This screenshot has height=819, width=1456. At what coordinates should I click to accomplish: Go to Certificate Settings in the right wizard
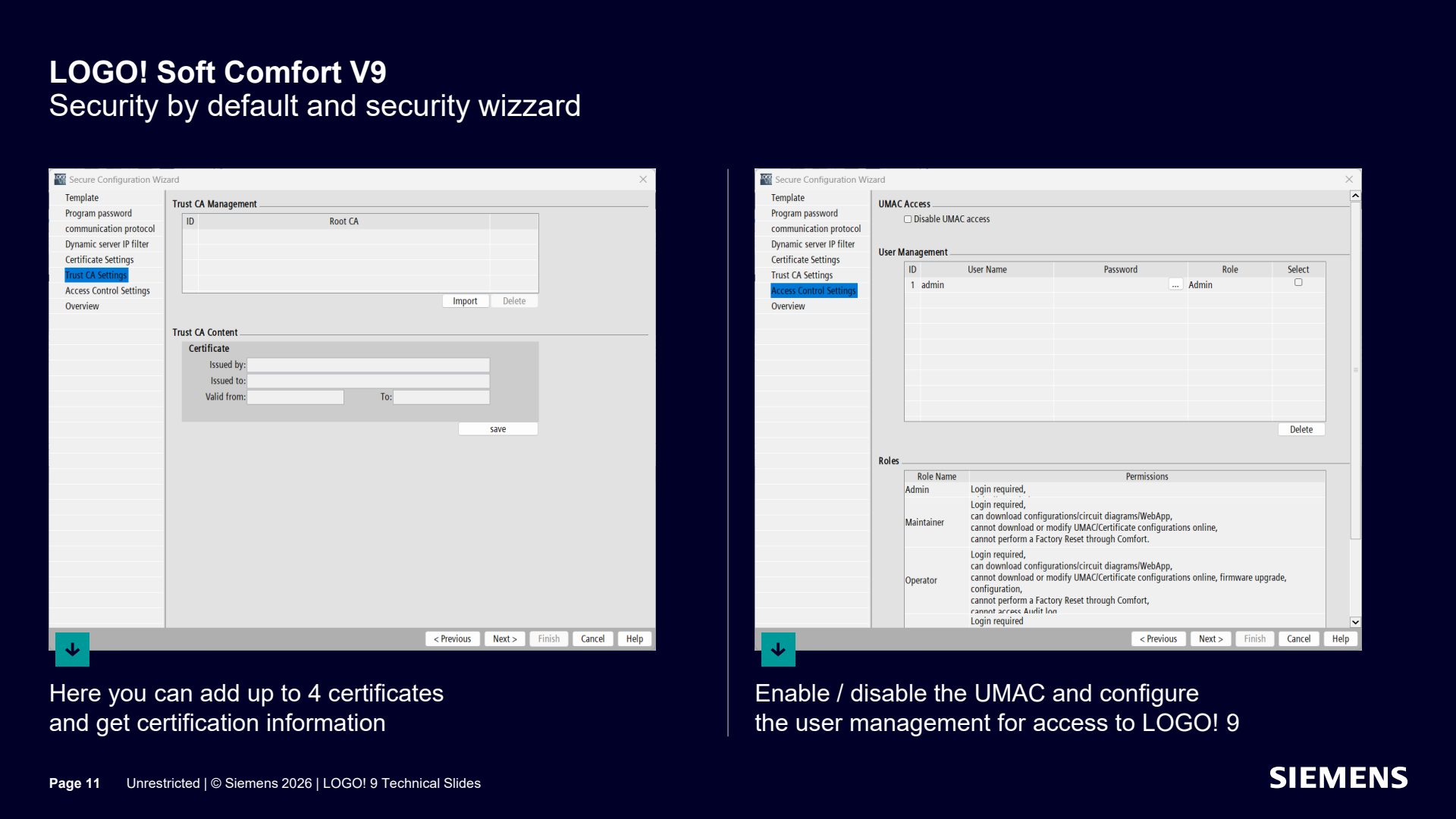pyautogui.click(x=805, y=260)
